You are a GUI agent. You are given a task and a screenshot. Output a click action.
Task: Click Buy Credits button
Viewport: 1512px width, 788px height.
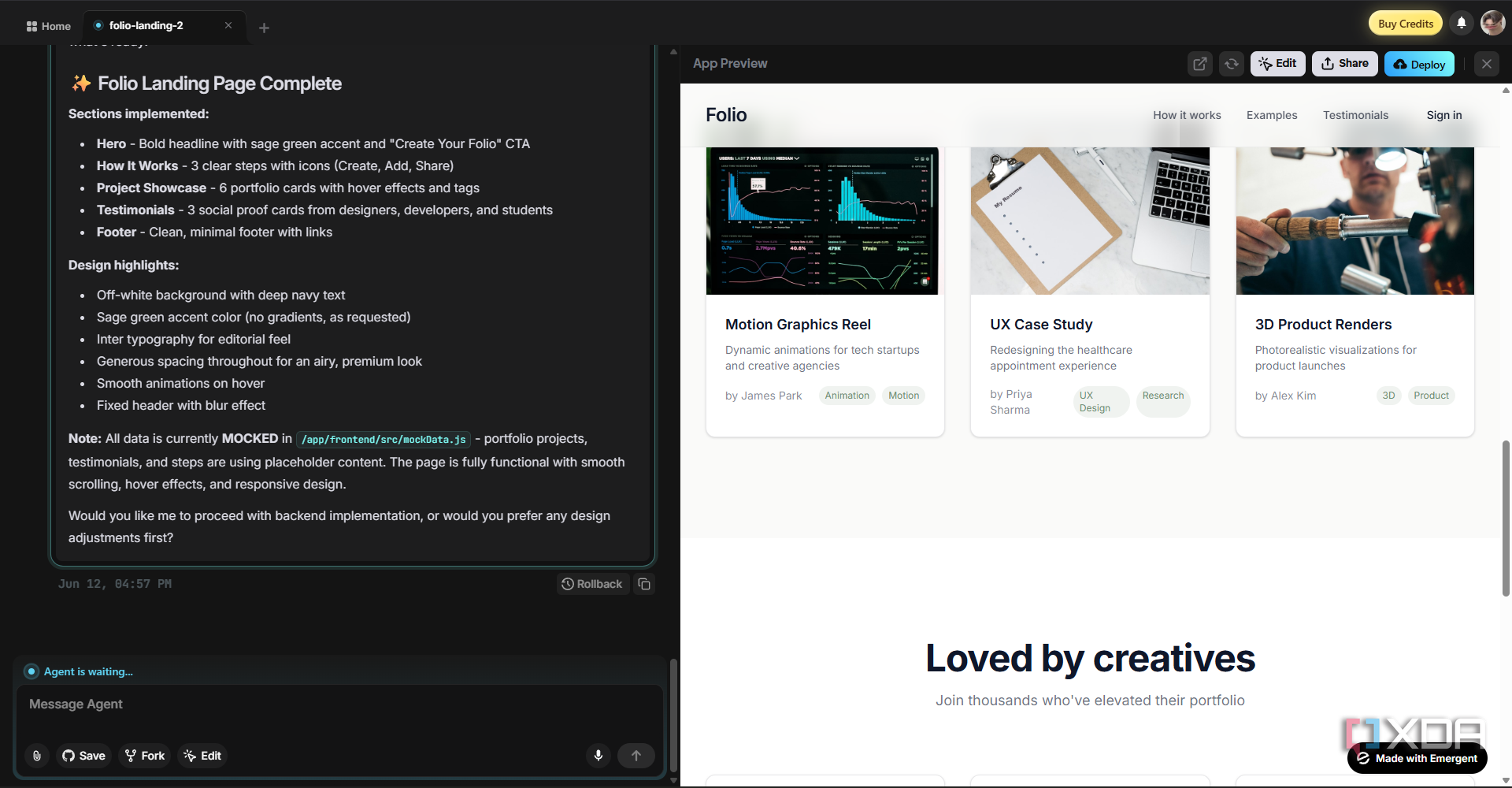pos(1406,23)
